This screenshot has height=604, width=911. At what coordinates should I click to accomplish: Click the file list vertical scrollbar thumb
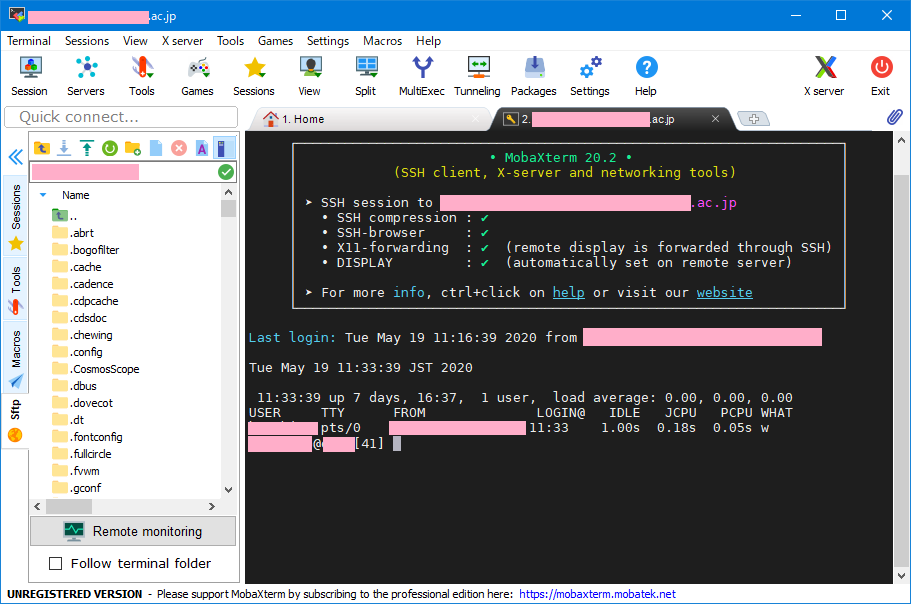pos(228,208)
